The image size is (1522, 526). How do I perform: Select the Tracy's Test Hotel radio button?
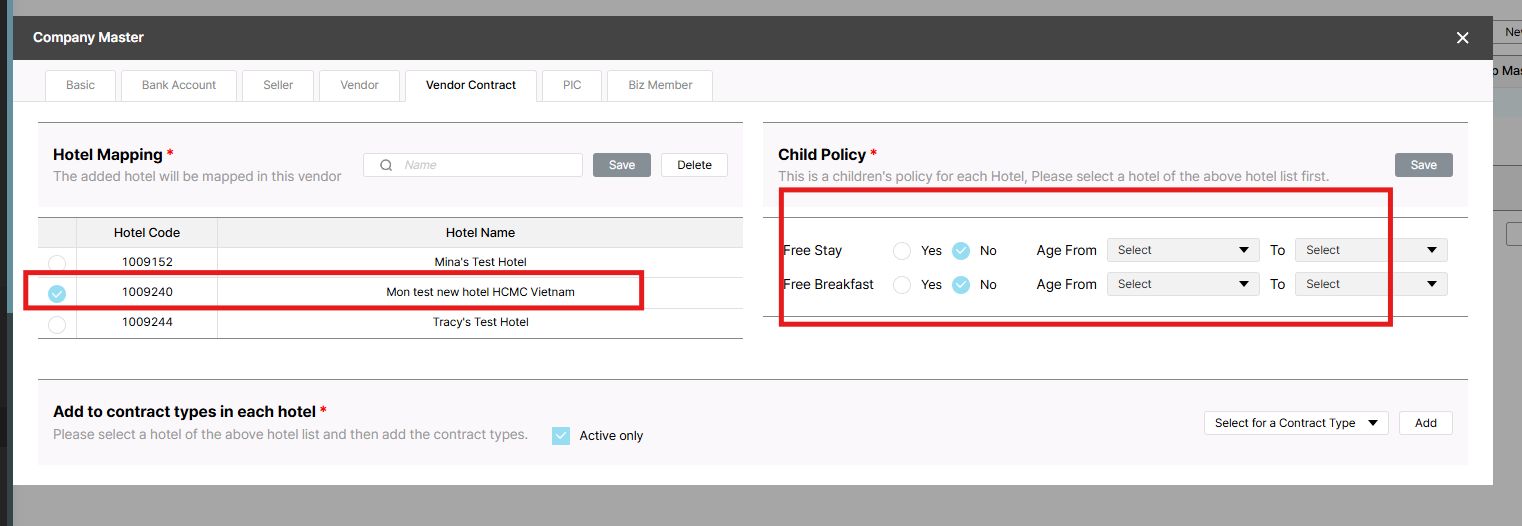[57, 324]
